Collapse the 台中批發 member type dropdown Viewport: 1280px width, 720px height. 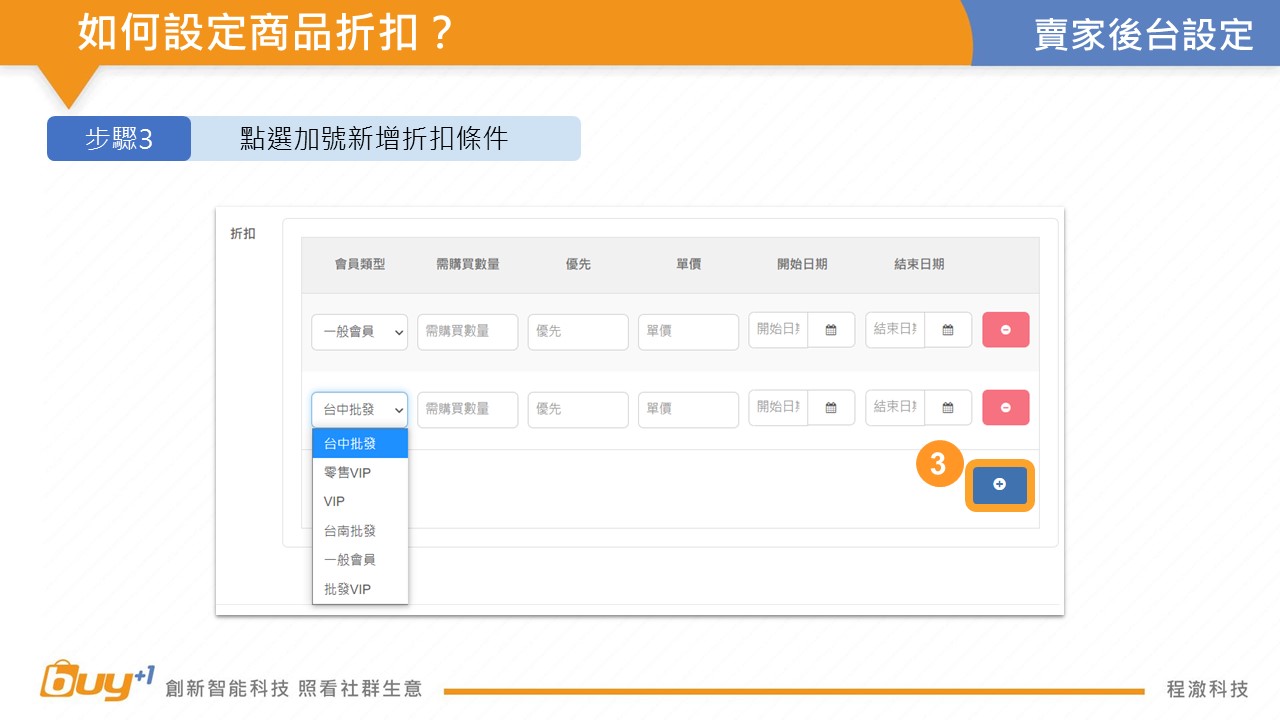pos(359,410)
